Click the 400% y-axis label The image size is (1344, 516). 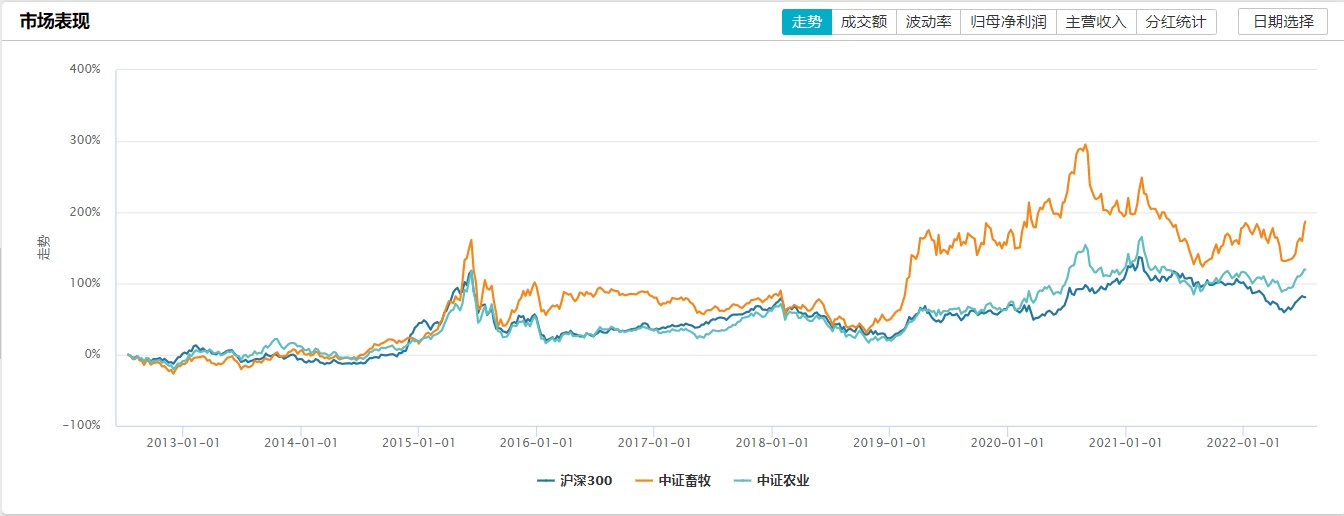click(85, 69)
